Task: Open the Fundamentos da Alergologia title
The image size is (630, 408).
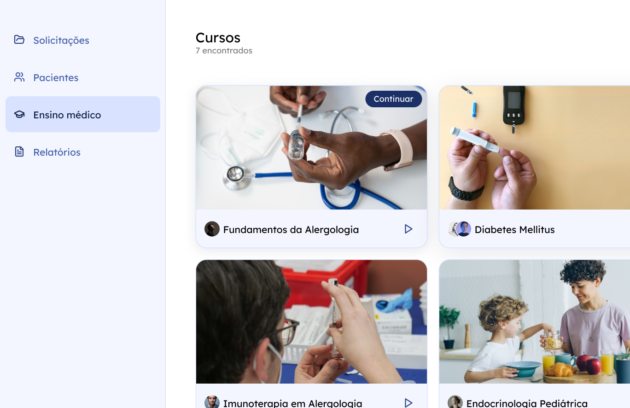Action: tap(291, 230)
